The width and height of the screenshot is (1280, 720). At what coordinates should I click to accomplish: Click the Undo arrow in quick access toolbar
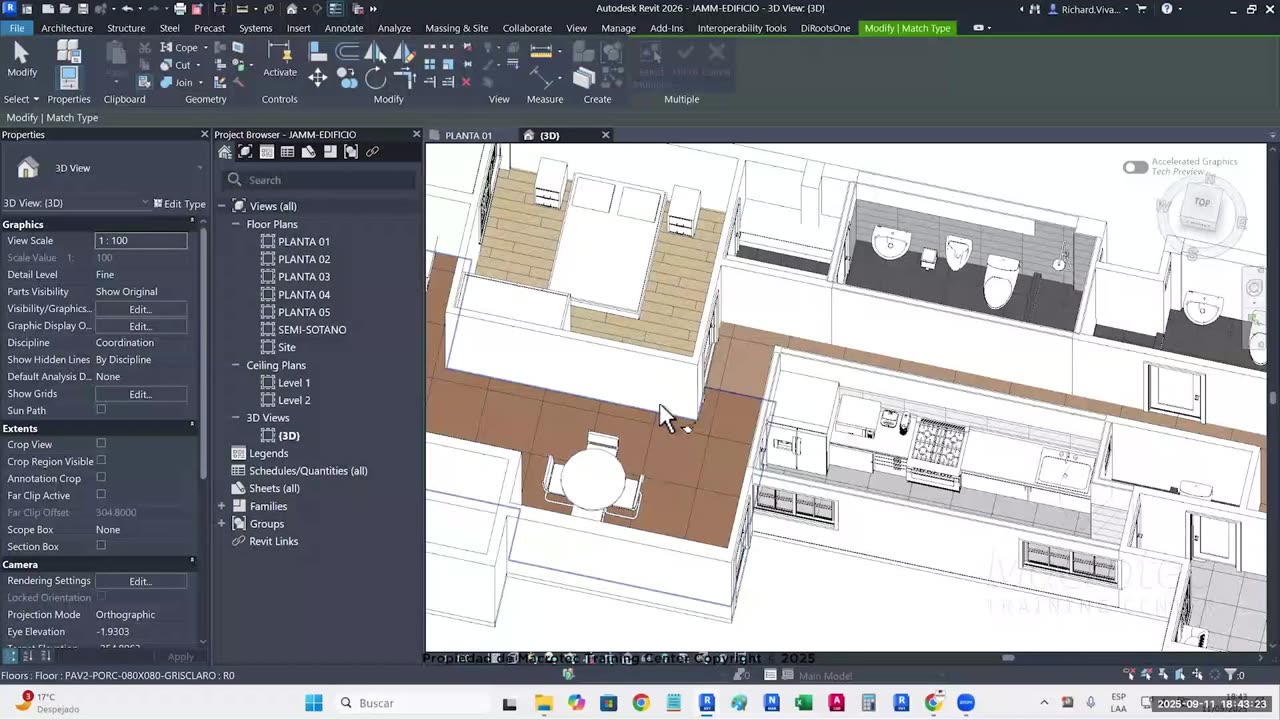click(127, 9)
